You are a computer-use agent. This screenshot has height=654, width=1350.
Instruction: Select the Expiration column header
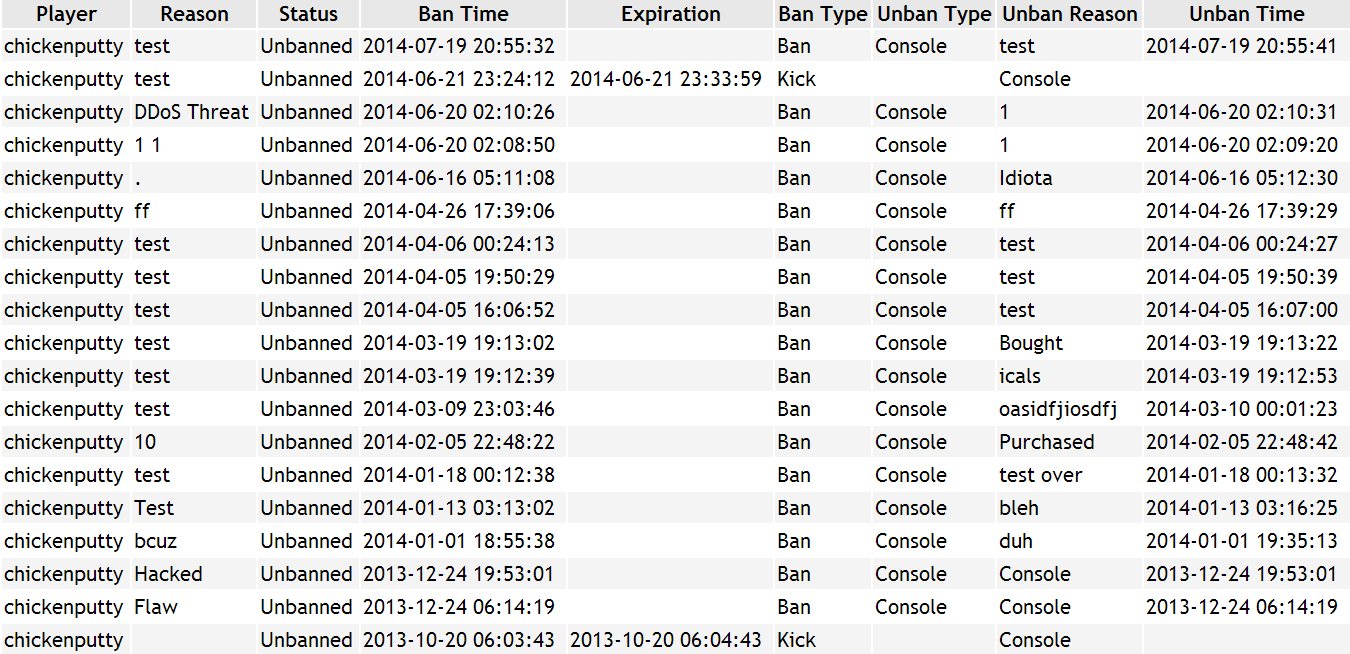click(x=670, y=14)
